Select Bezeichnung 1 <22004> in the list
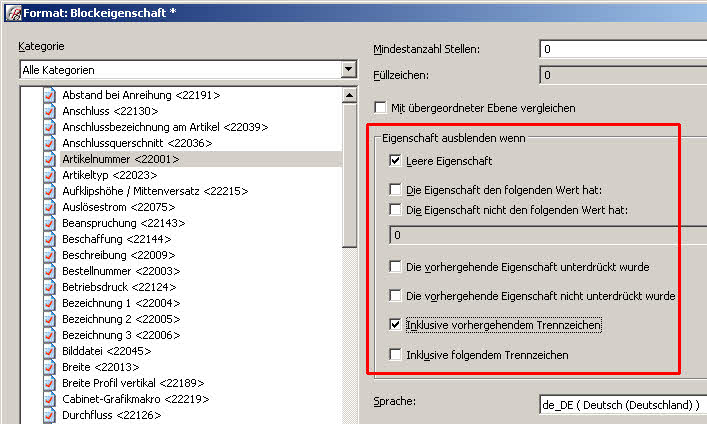 [121, 303]
